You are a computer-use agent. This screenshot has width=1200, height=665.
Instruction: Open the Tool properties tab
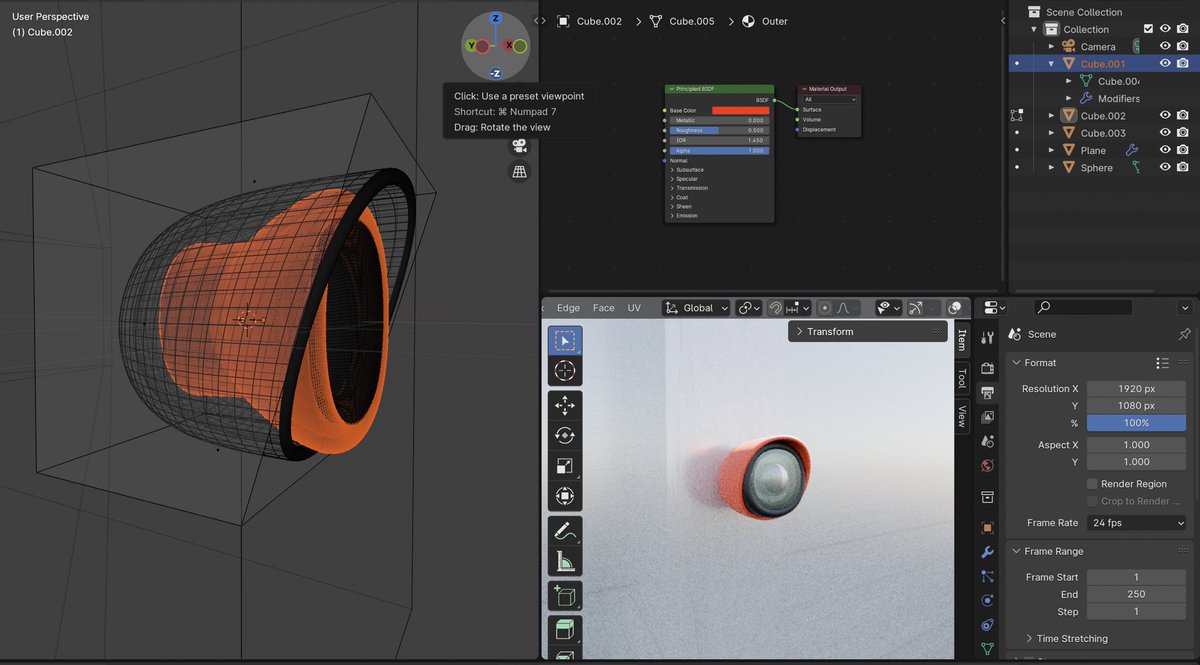pos(988,338)
